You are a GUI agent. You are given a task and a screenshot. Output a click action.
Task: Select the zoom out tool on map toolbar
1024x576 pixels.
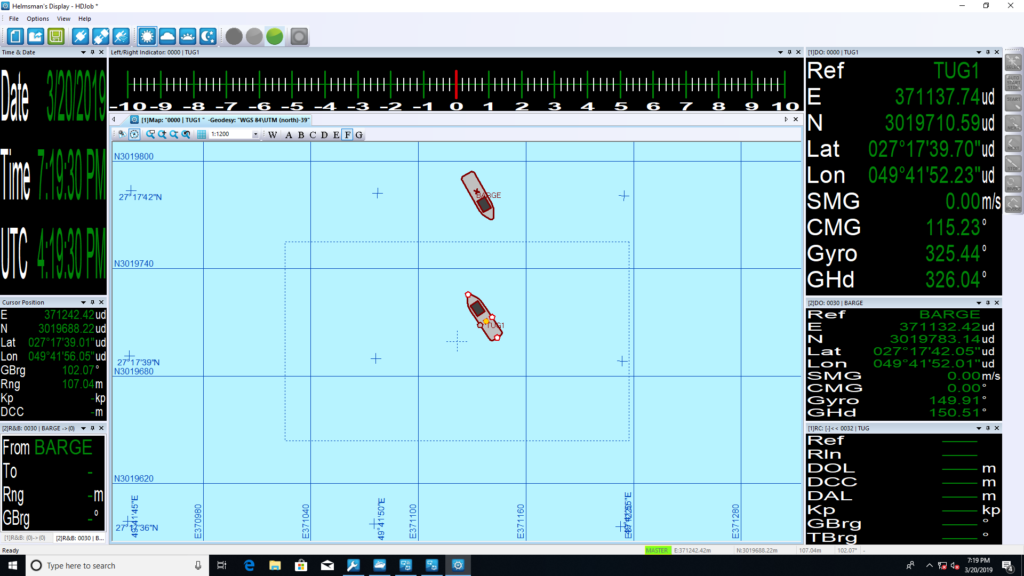click(175, 134)
